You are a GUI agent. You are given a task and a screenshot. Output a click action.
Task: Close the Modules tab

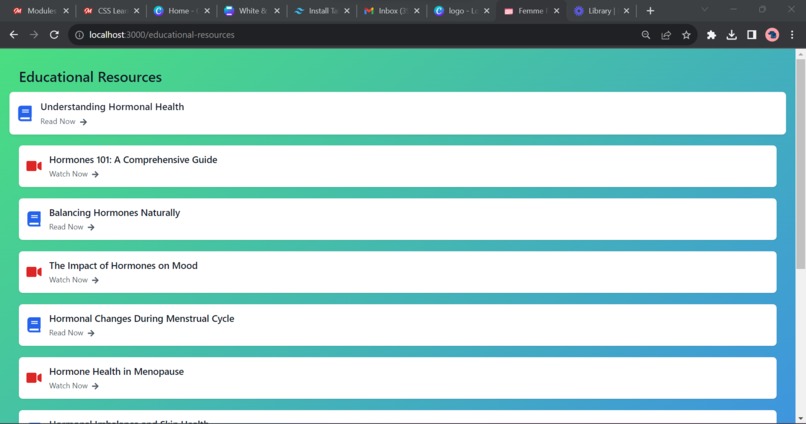(66, 11)
